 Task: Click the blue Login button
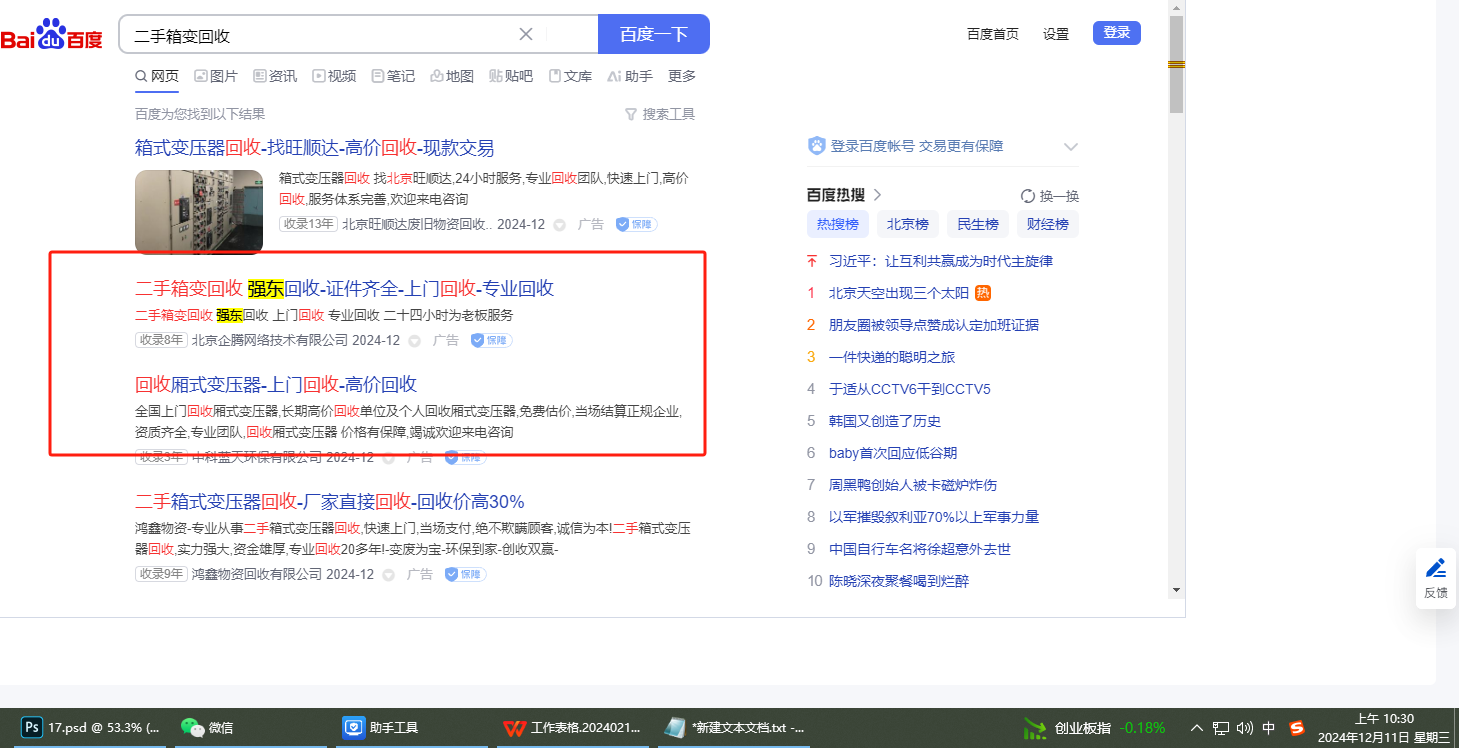[x=1116, y=33]
